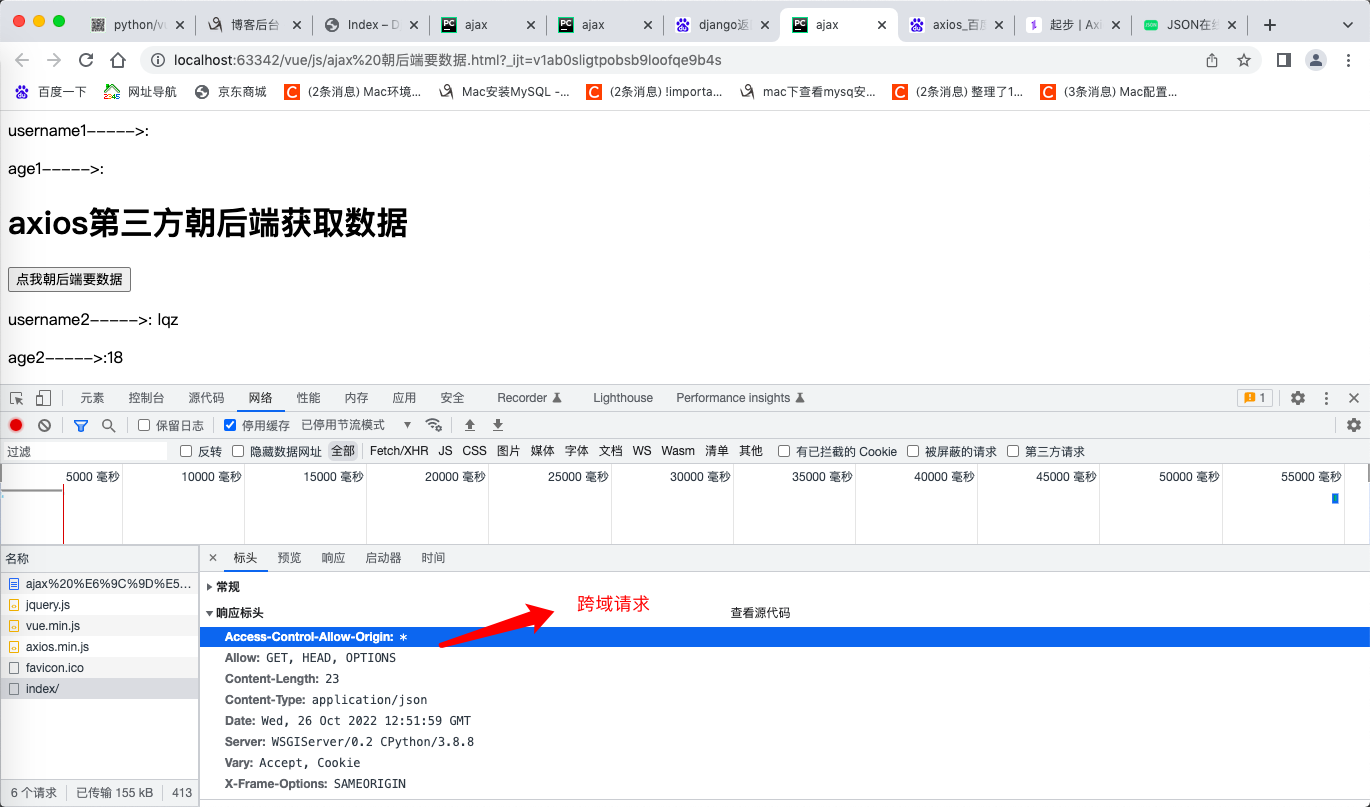
Task: Open the 京东商城 bookmark
Action: tap(231, 92)
